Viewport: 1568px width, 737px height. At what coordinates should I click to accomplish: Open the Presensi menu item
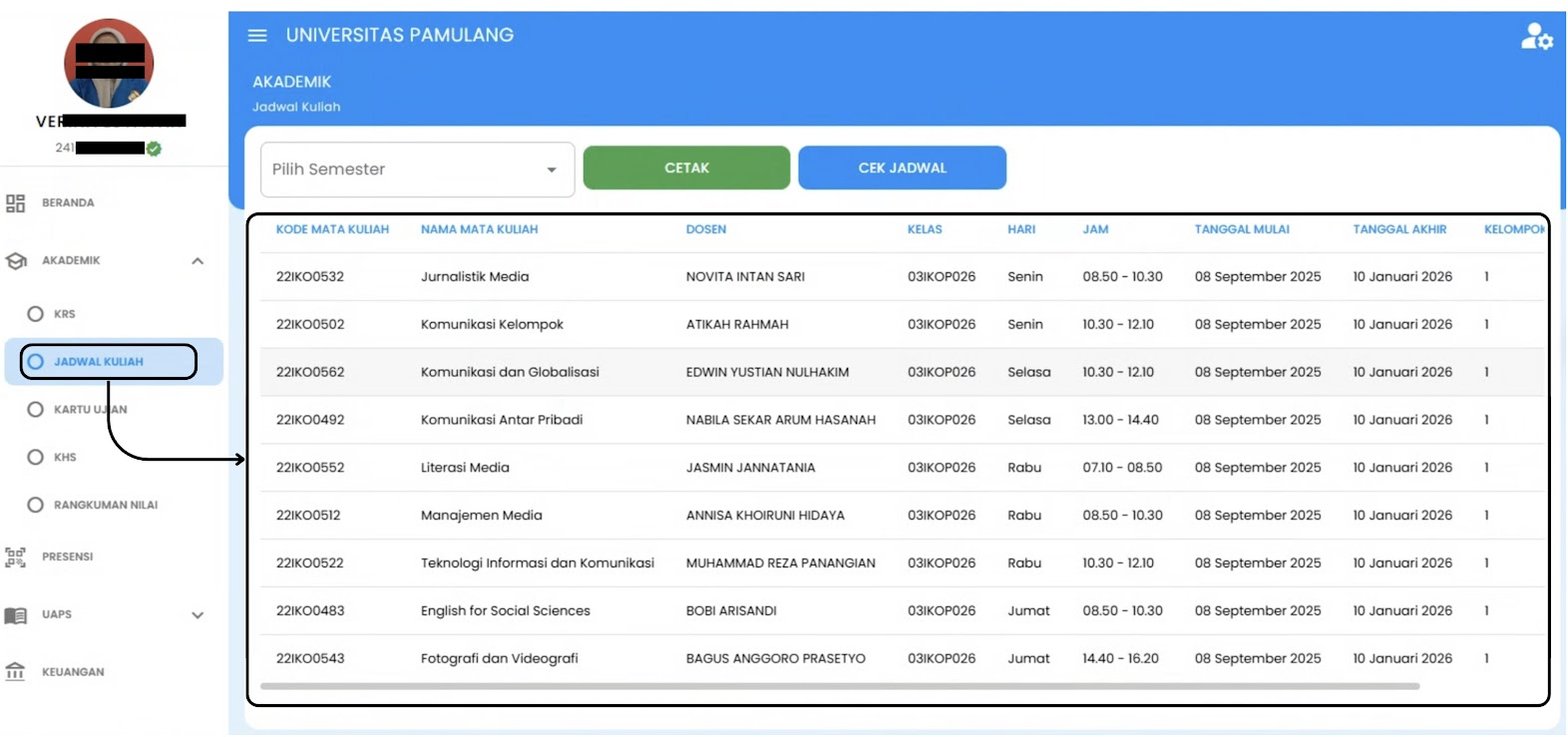68,557
